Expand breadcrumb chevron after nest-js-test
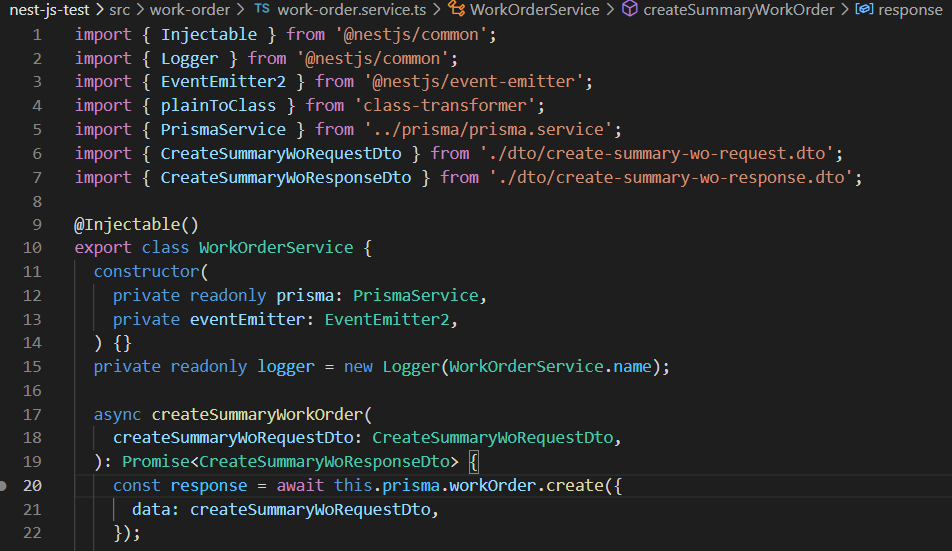 pyautogui.click(x=100, y=10)
